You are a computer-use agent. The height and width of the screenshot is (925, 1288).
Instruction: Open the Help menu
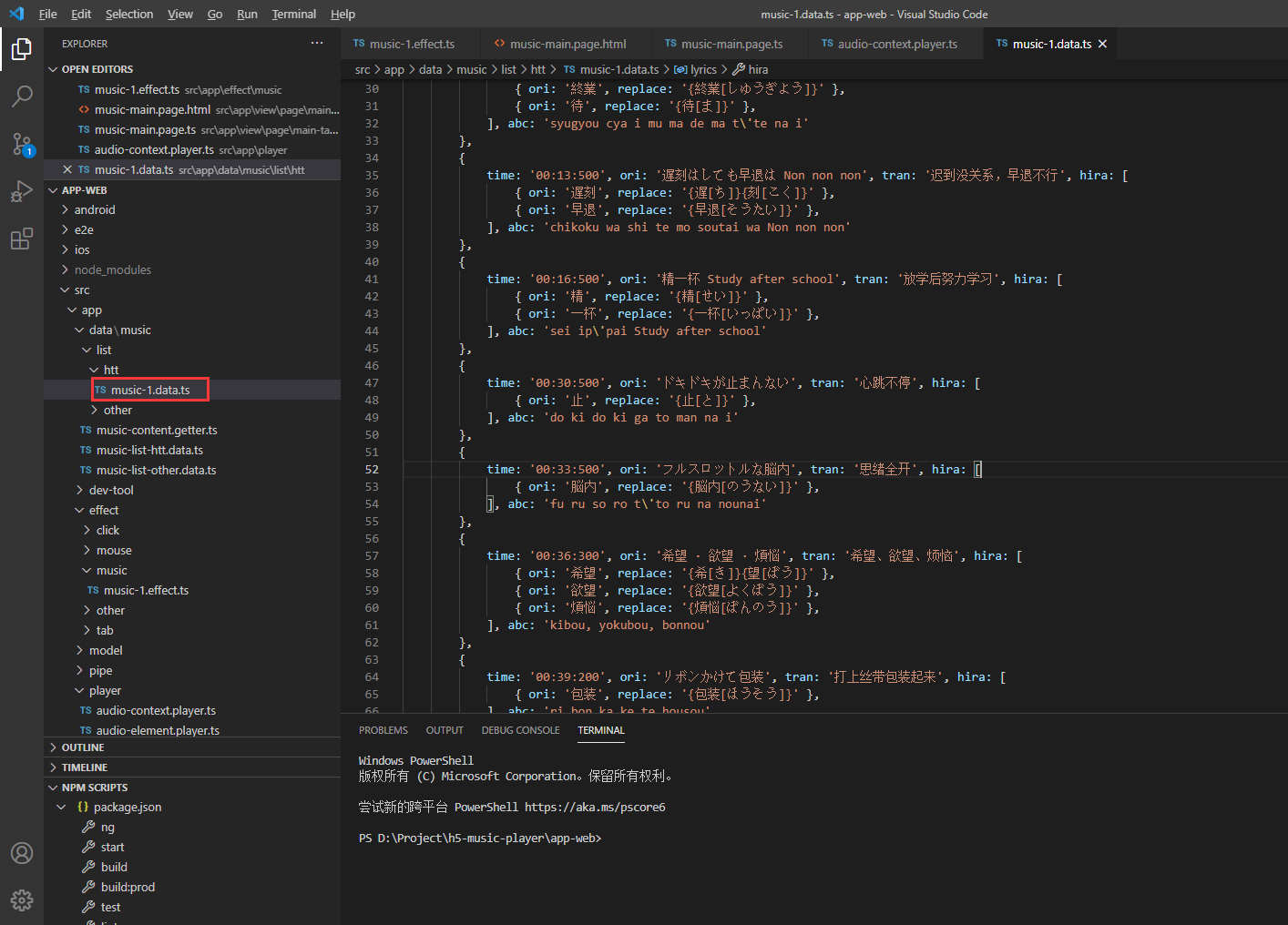coord(342,14)
